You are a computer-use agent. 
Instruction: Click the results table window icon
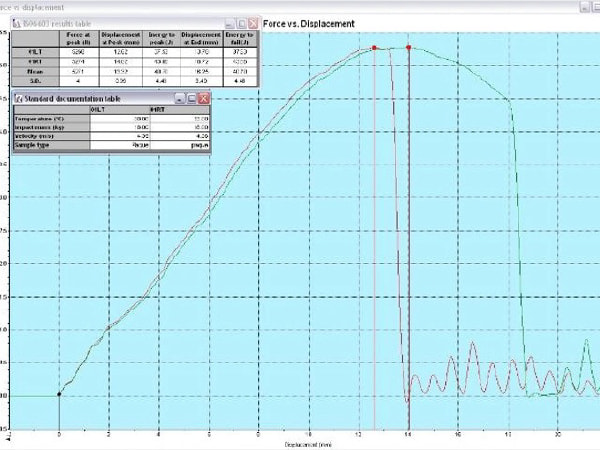17,21
